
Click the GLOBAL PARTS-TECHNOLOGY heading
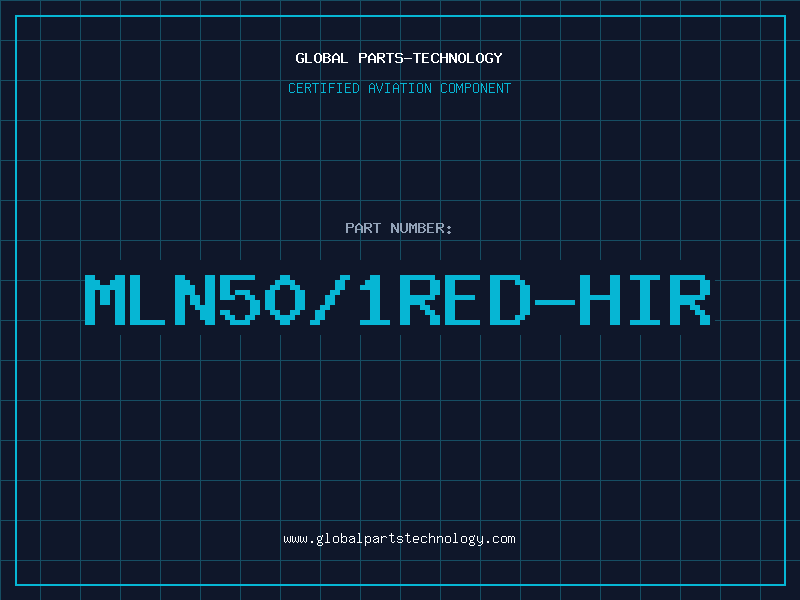point(399,58)
